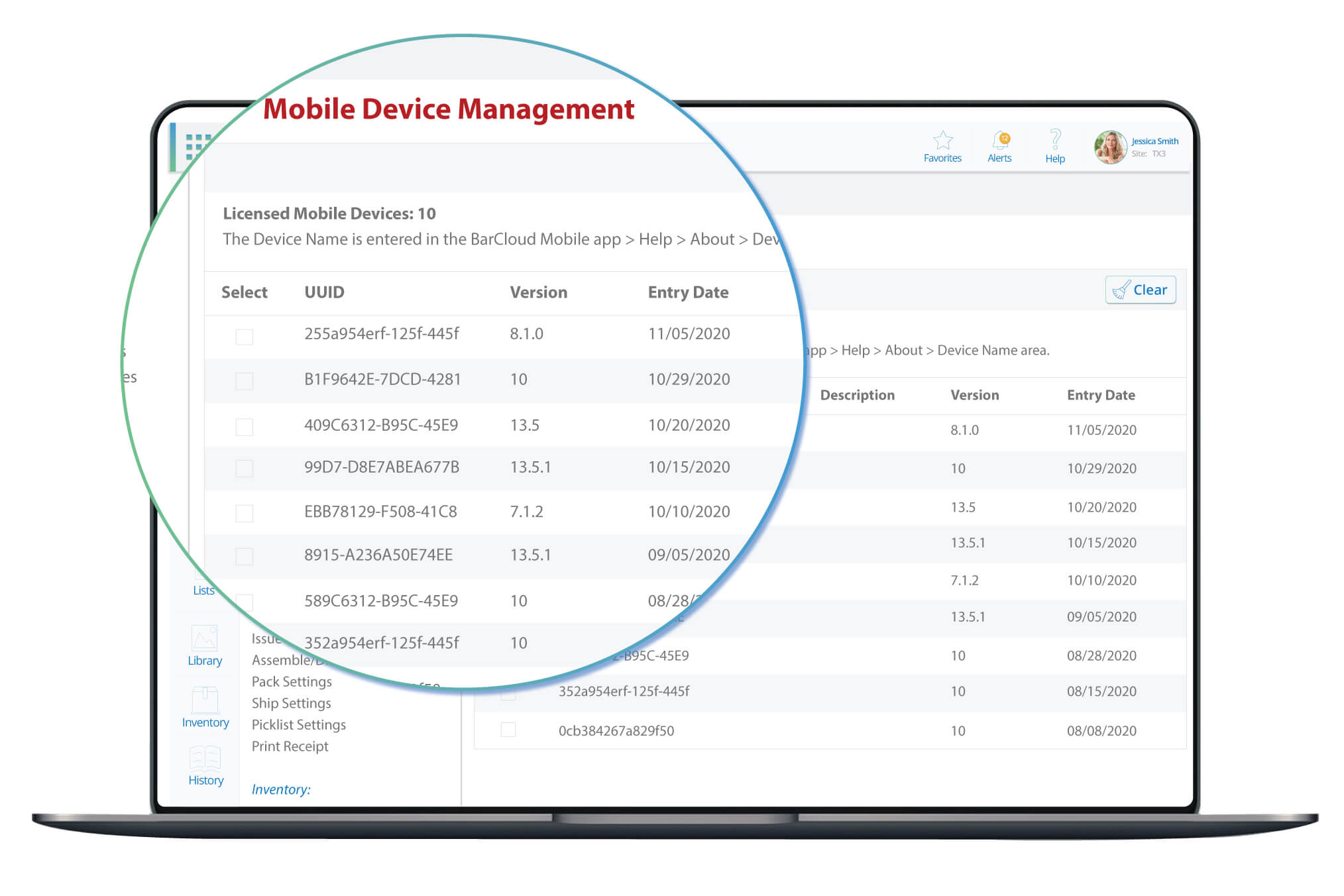Open the Inventory sidebar icon
The image size is (1344, 896).
point(205,700)
